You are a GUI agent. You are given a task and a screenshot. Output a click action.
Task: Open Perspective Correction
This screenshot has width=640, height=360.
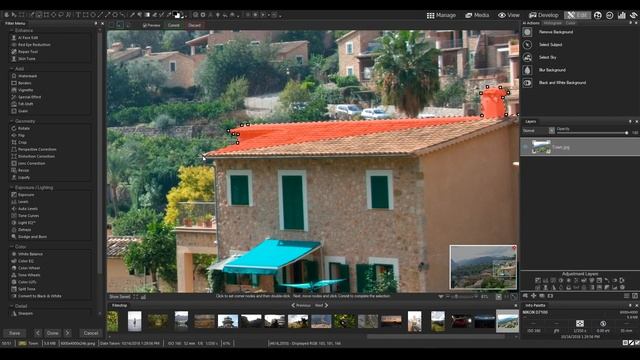(34, 149)
